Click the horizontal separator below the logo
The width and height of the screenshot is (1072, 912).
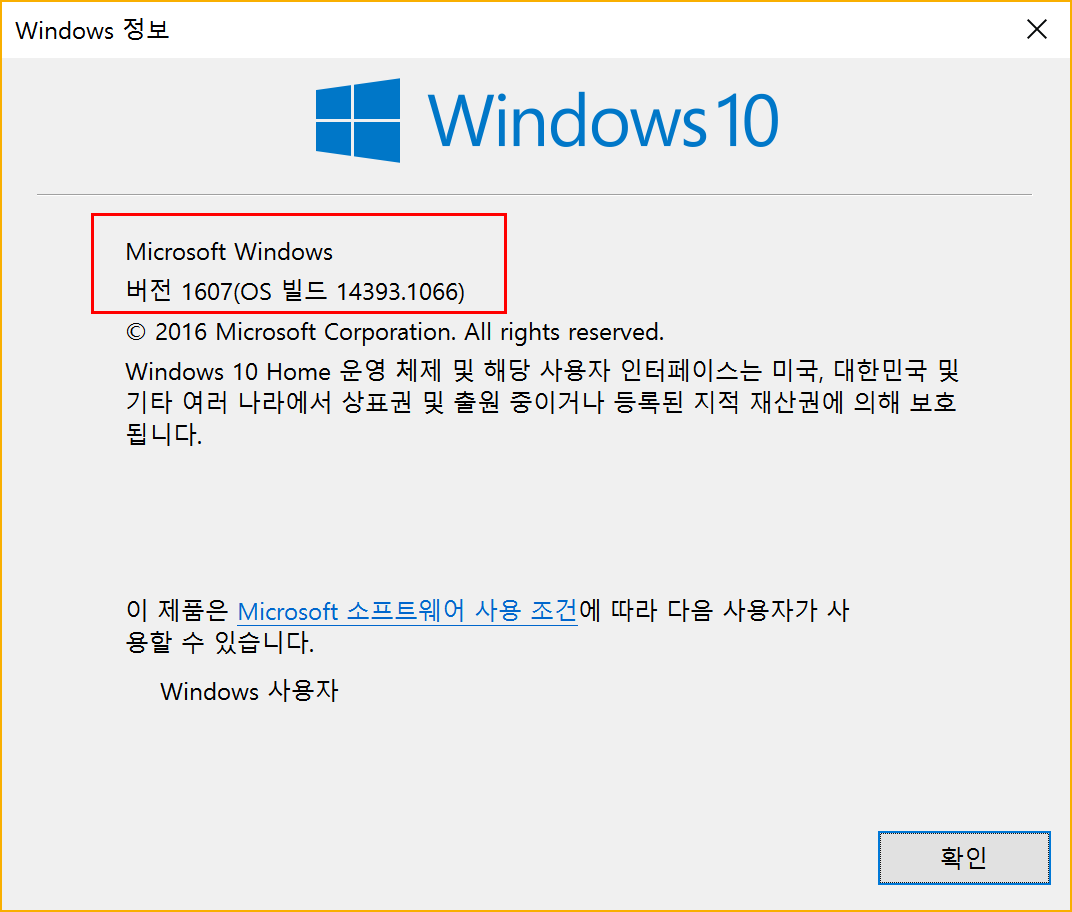(534, 195)
